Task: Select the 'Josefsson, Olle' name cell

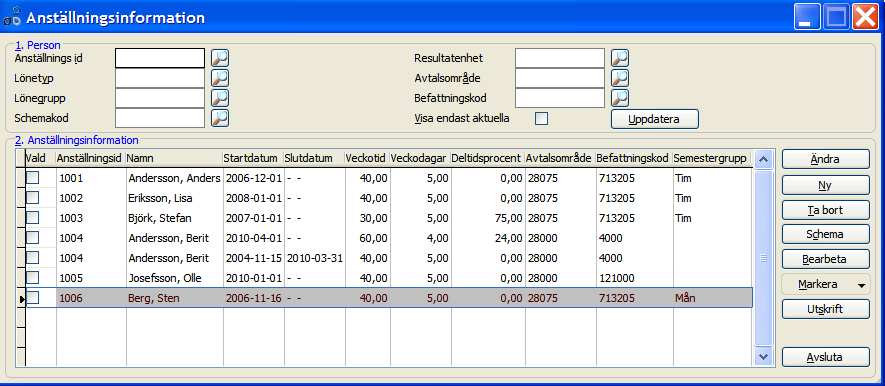Action: point(174,278)
